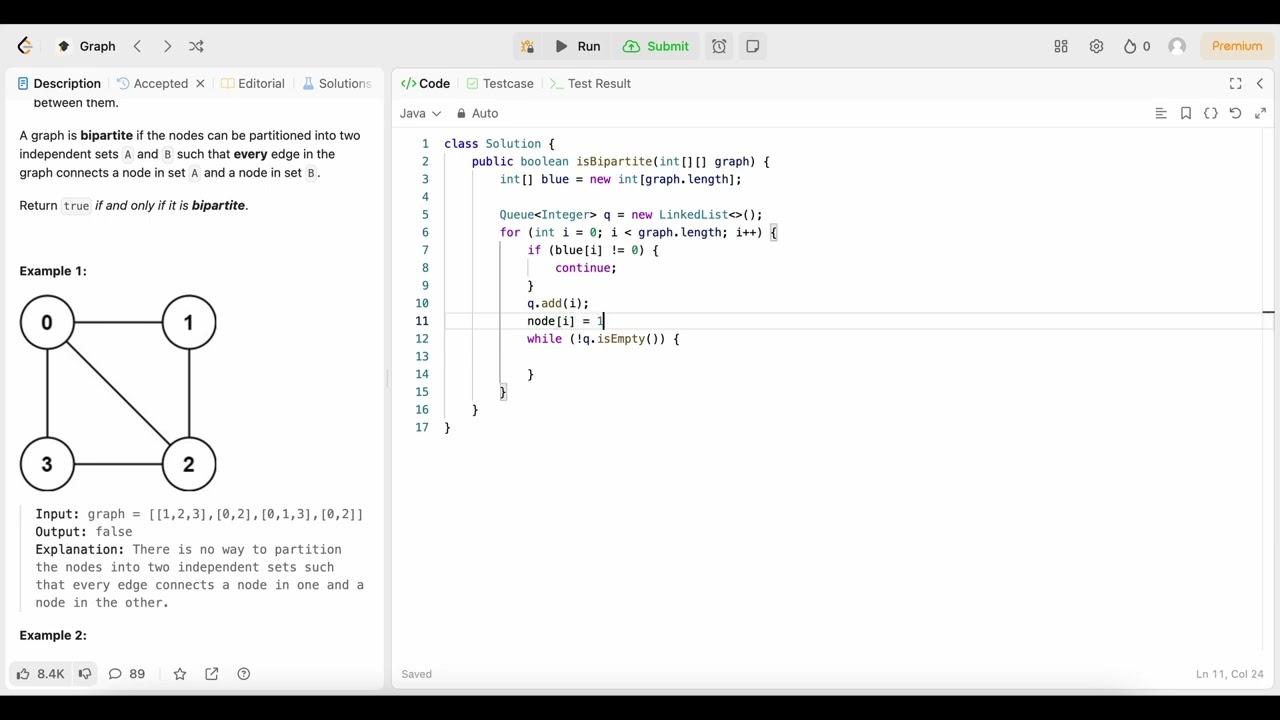
Task: Click 'Output: false' text
Action: [x=84, y=532]
